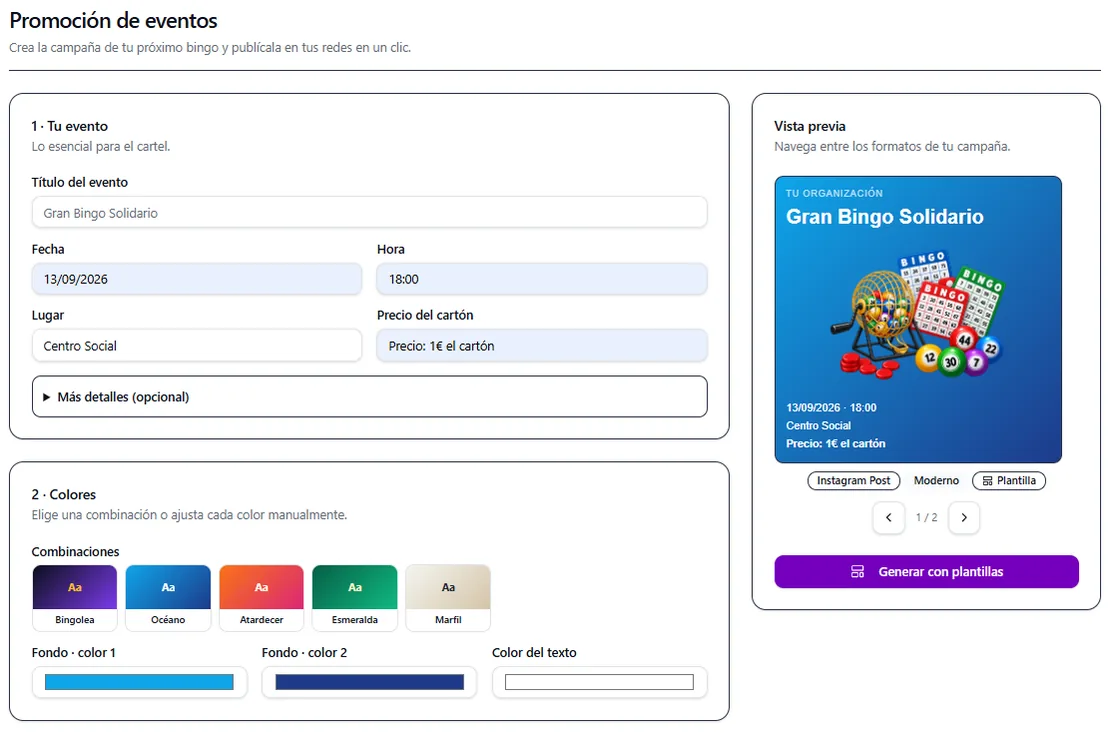
Task: Choose the Esmeralda color preset
Action: [354, 598]
